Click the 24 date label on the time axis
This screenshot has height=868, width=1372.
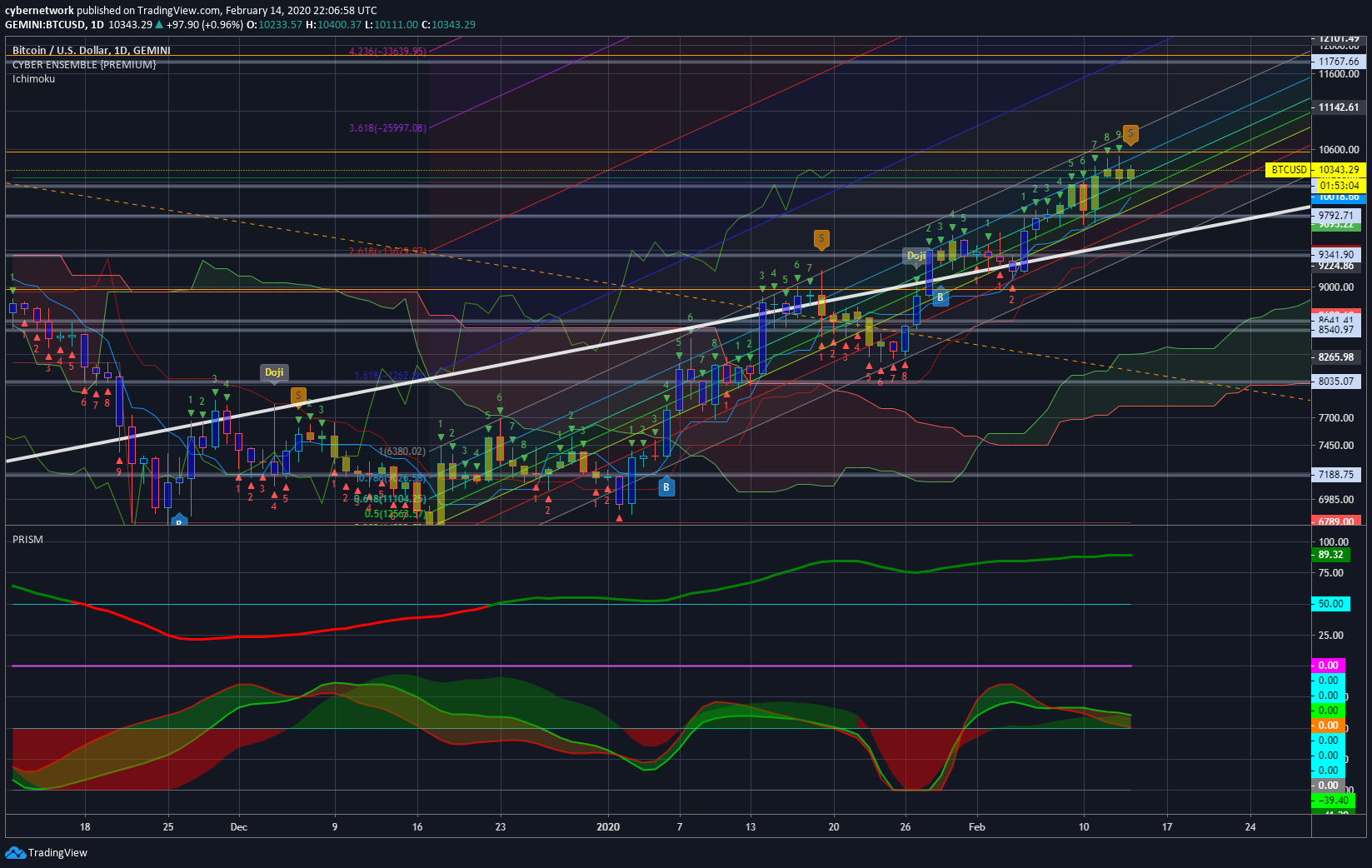pyautogui.click(x=1250, y=827)
